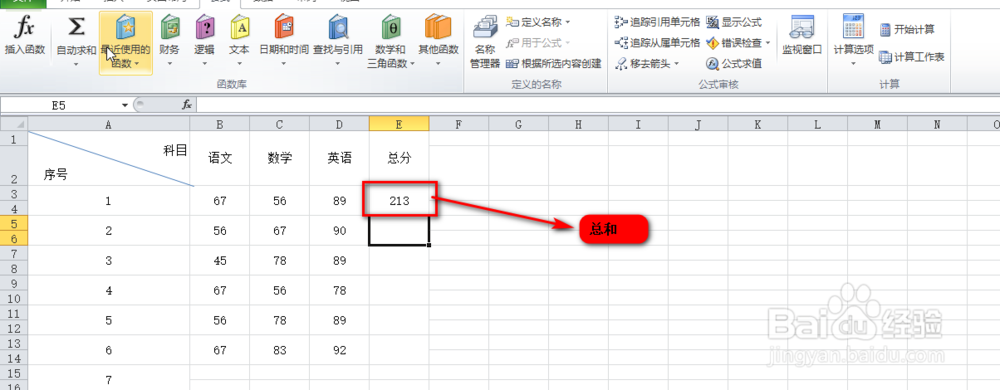Image resolution: width=1000 pixels, height=390 pixels.
Task: Click into the formula bar input
Action: pos(598,105)
